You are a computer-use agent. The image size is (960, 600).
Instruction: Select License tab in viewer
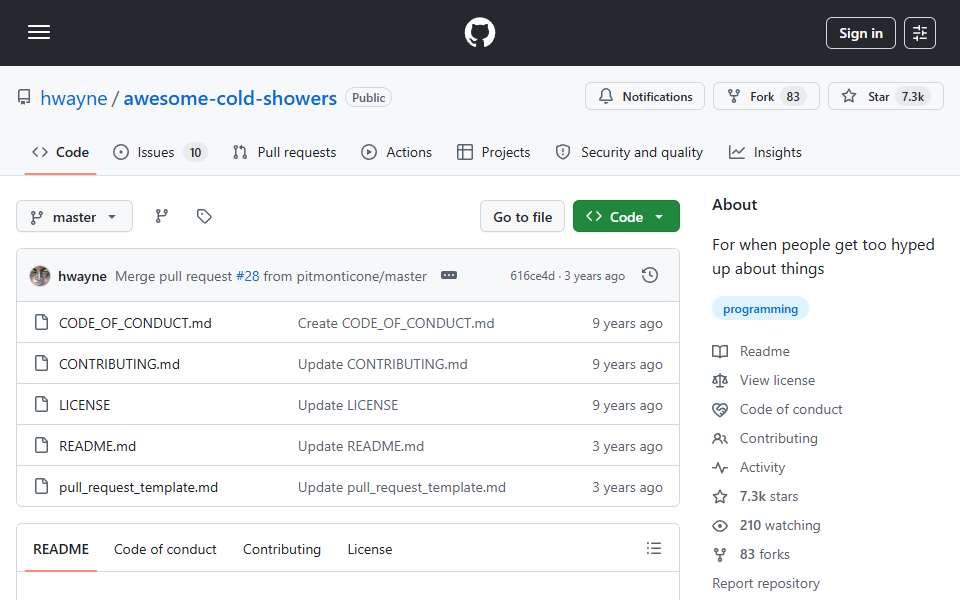370,549
